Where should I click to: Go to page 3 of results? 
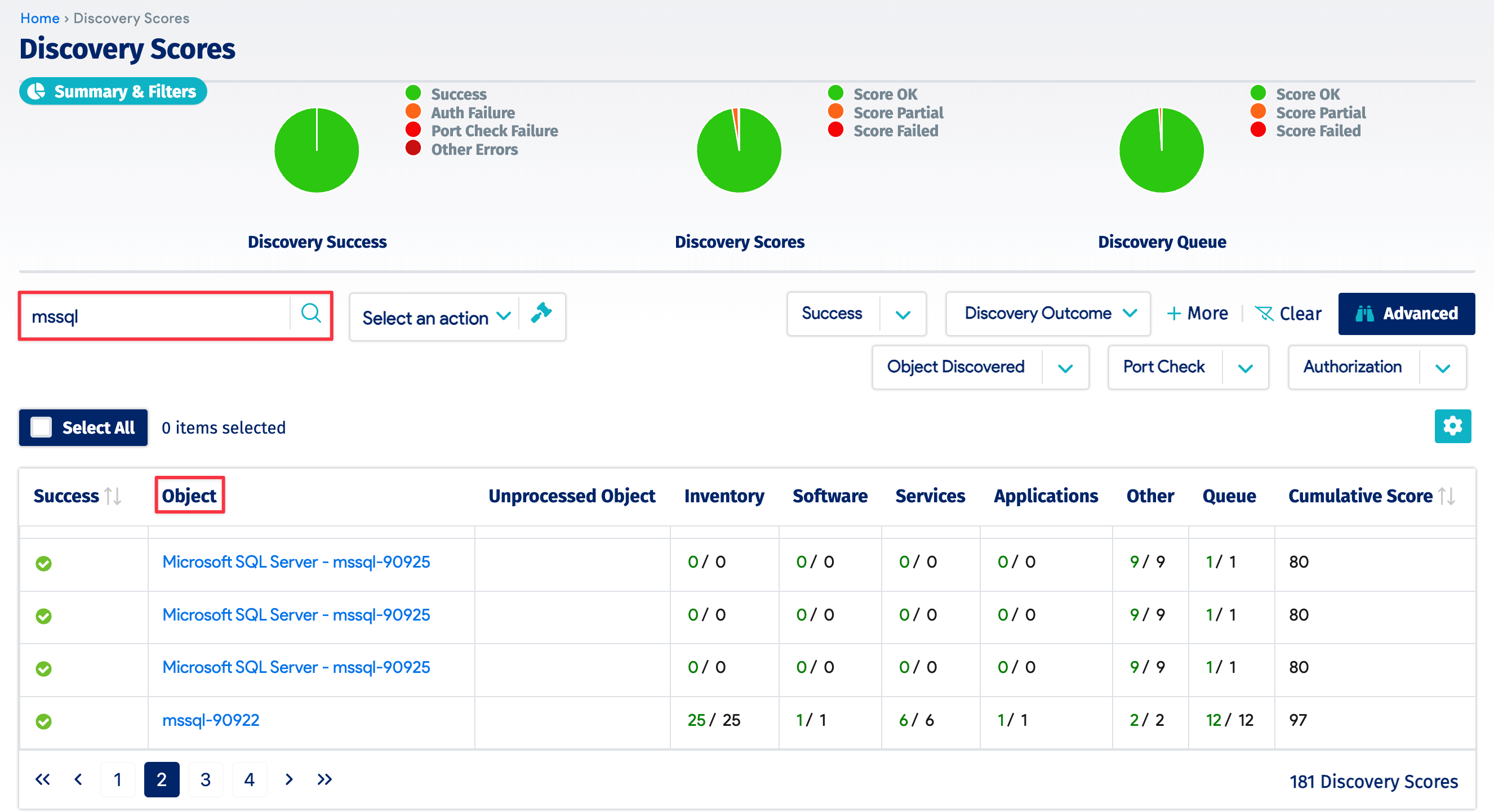point(205,779)
